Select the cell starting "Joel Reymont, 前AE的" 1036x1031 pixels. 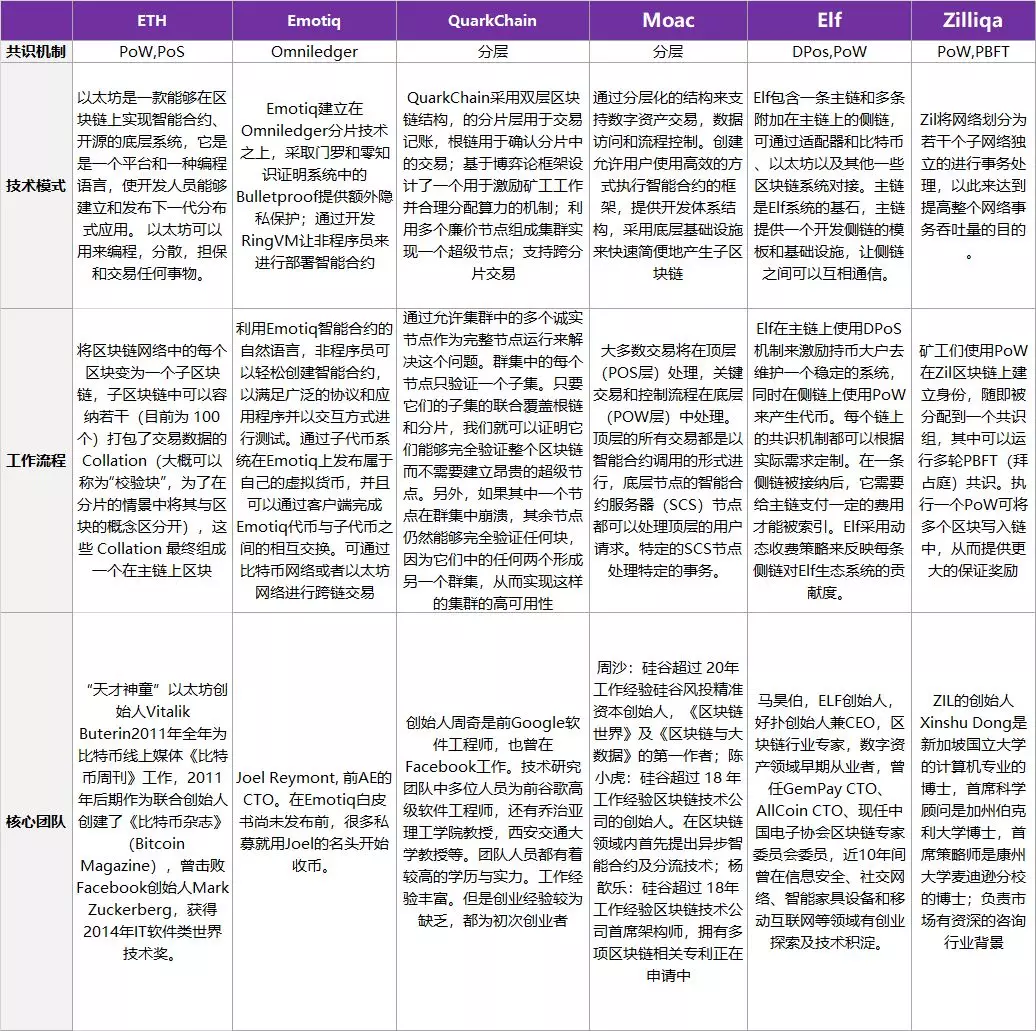[314, 821]
